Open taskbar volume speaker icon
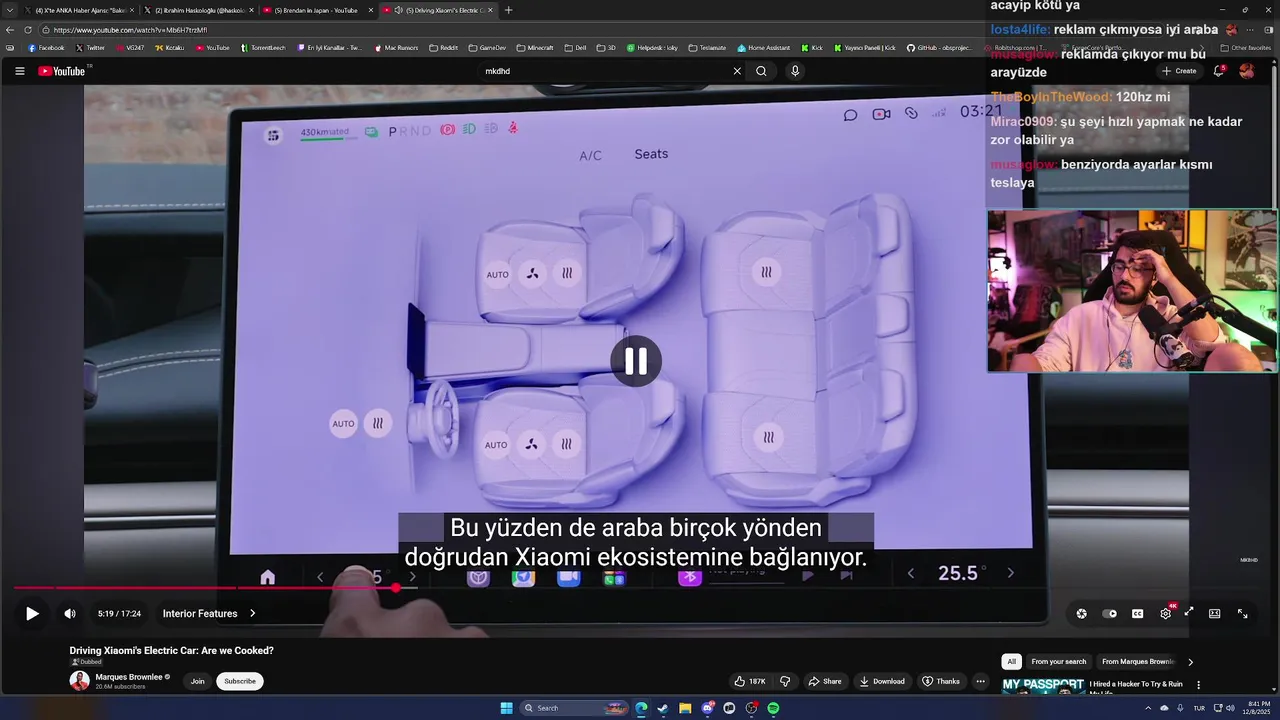 coord(1230,708)
